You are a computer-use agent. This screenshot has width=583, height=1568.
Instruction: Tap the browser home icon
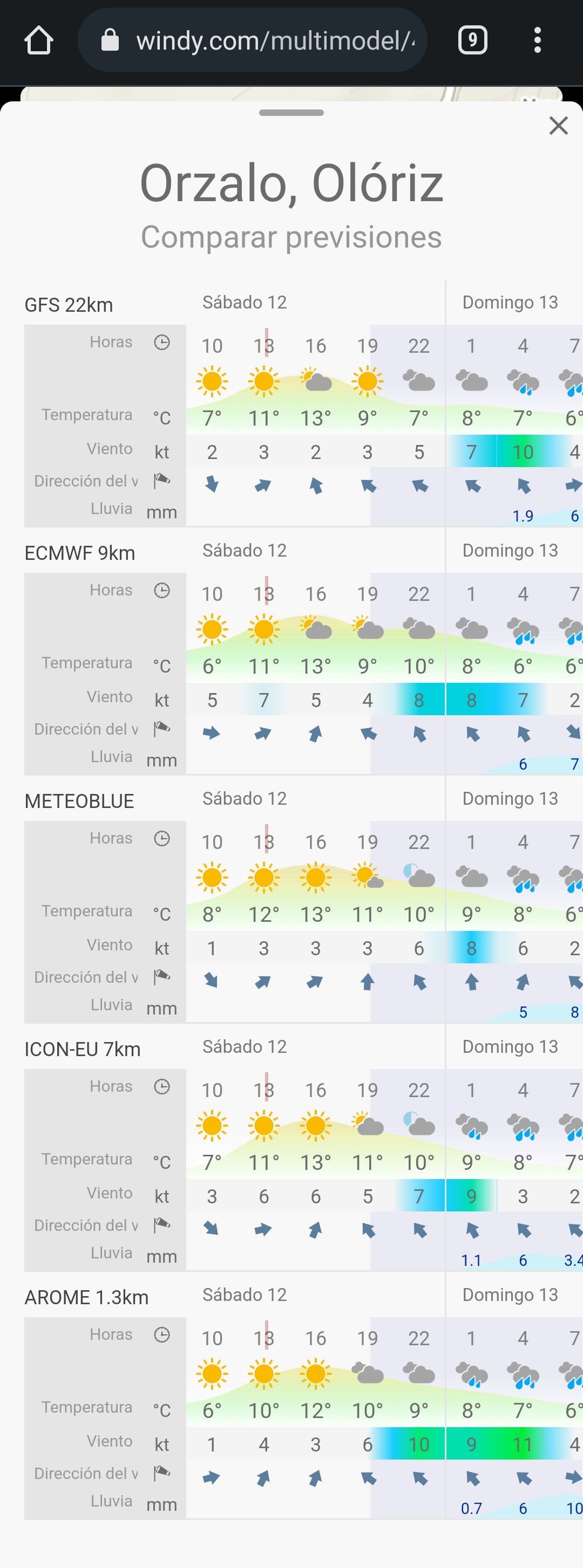pyautogui.click(x=39, y=41)
